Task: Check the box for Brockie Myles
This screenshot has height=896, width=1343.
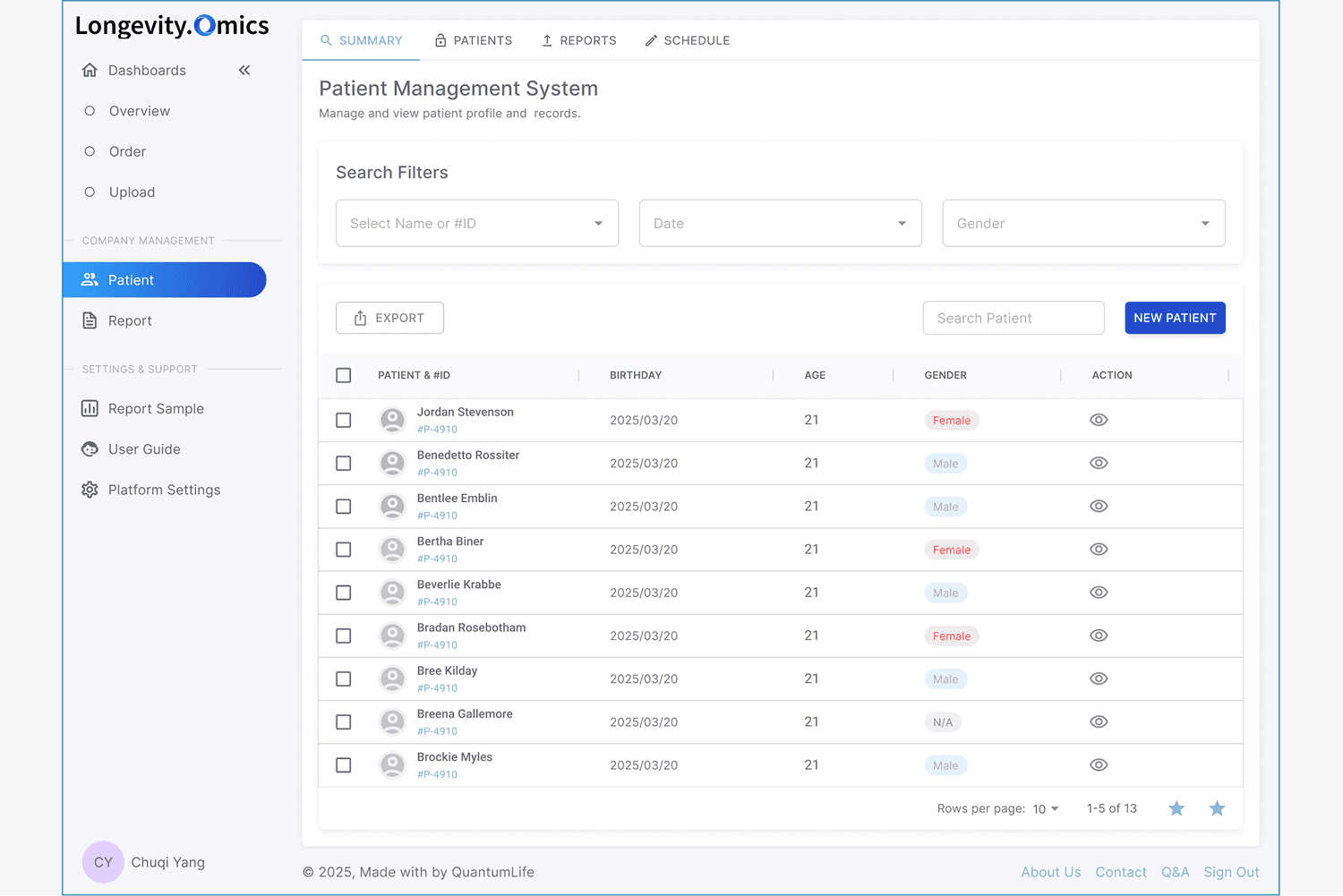Action: 343,764
